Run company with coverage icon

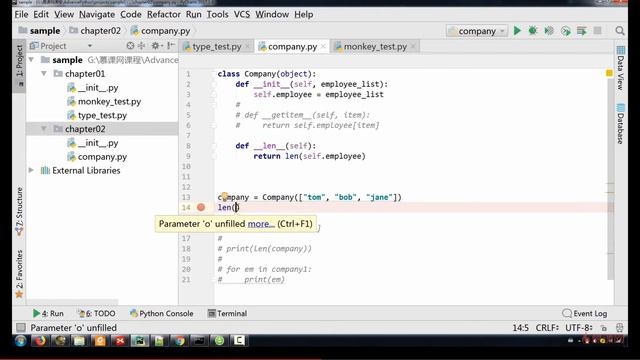tap(549, 31)
